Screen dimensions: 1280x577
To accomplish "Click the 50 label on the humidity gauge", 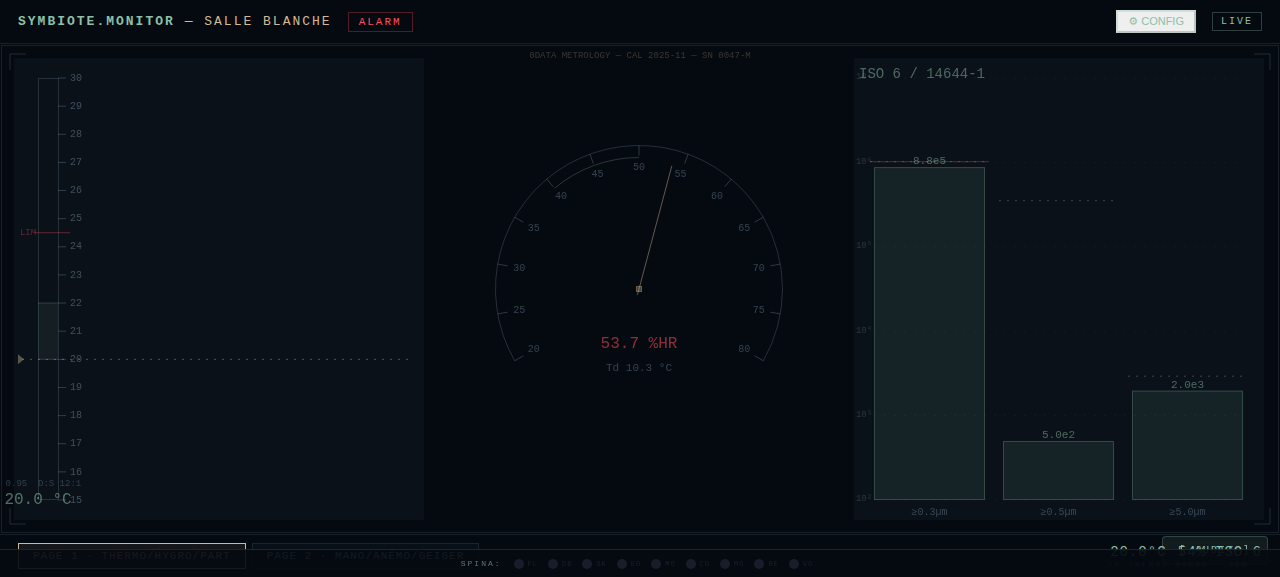I will 639,167.
